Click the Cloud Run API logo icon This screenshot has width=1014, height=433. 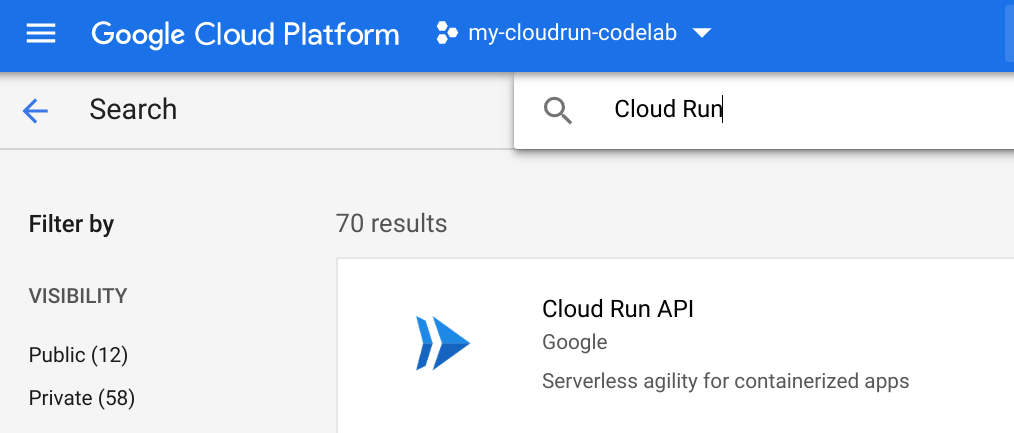[x=442, y=343]
